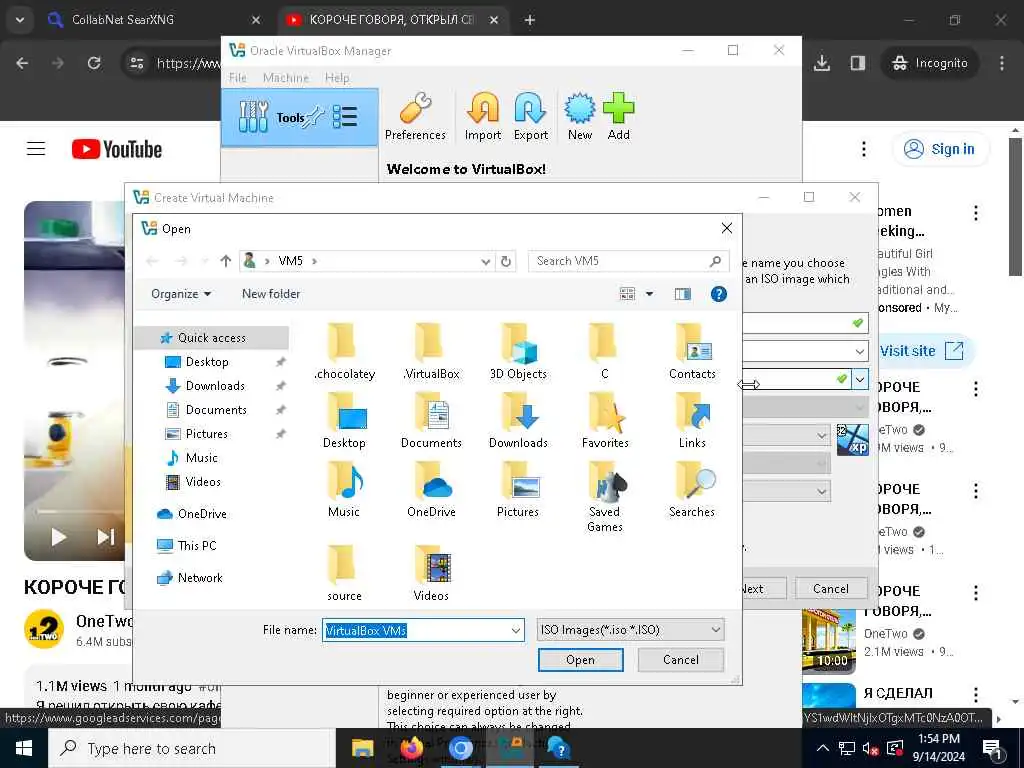Image resolution: width=1024 pixels, height=768 pixels.
Task: Open the Contacts folder
Action: coord(692,351)
